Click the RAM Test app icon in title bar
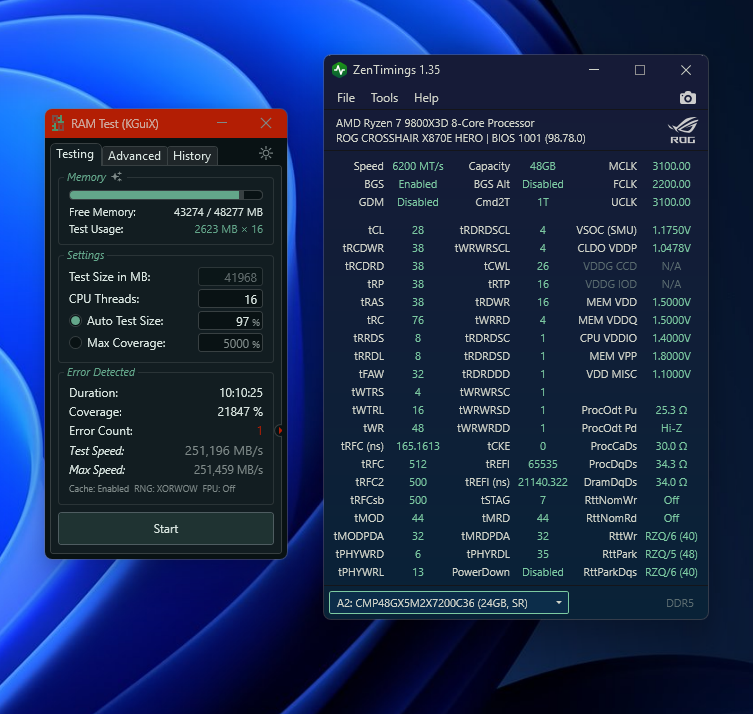 (58, 124)
